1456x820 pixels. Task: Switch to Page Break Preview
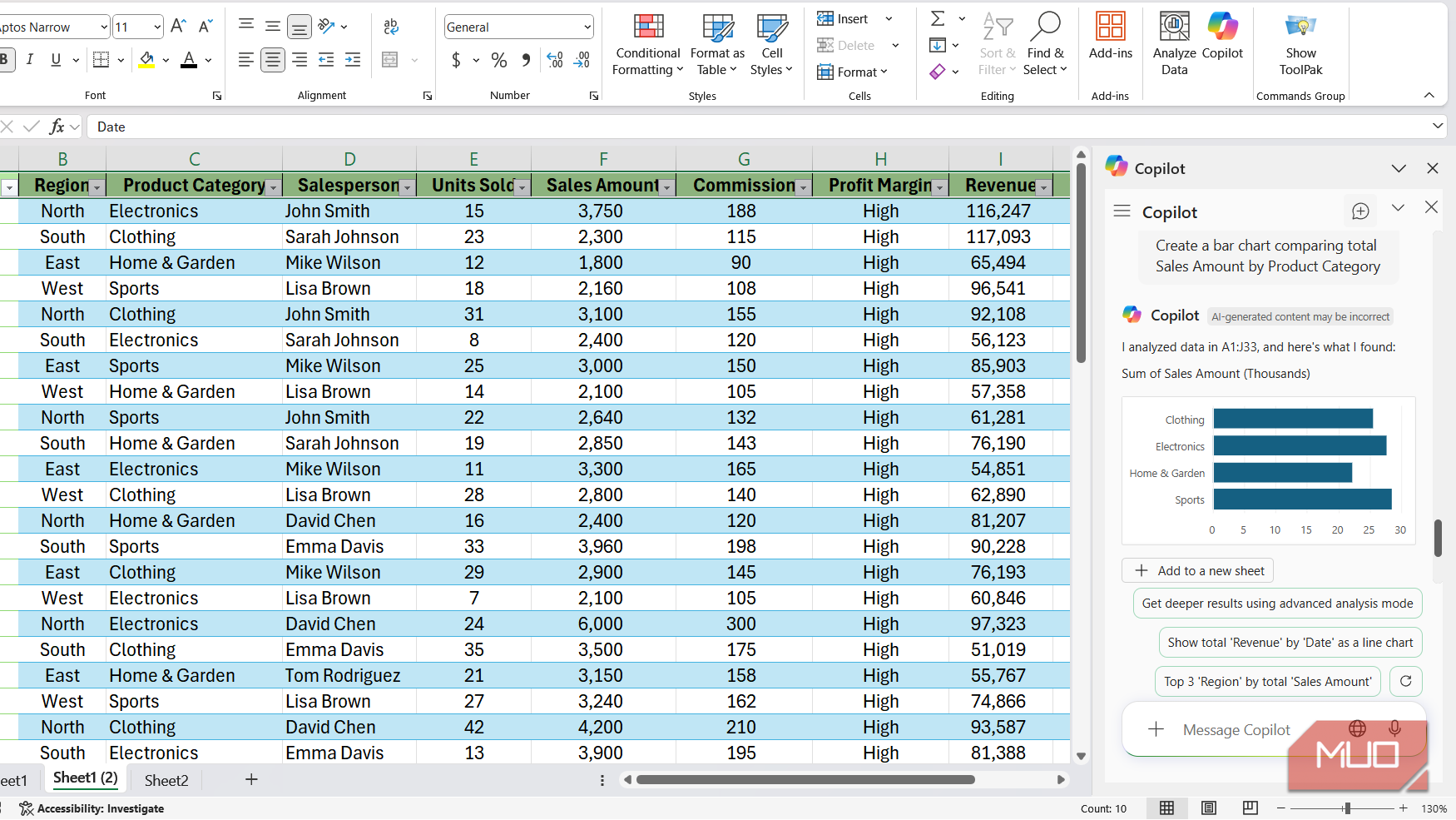click(x=1250, y=808)
